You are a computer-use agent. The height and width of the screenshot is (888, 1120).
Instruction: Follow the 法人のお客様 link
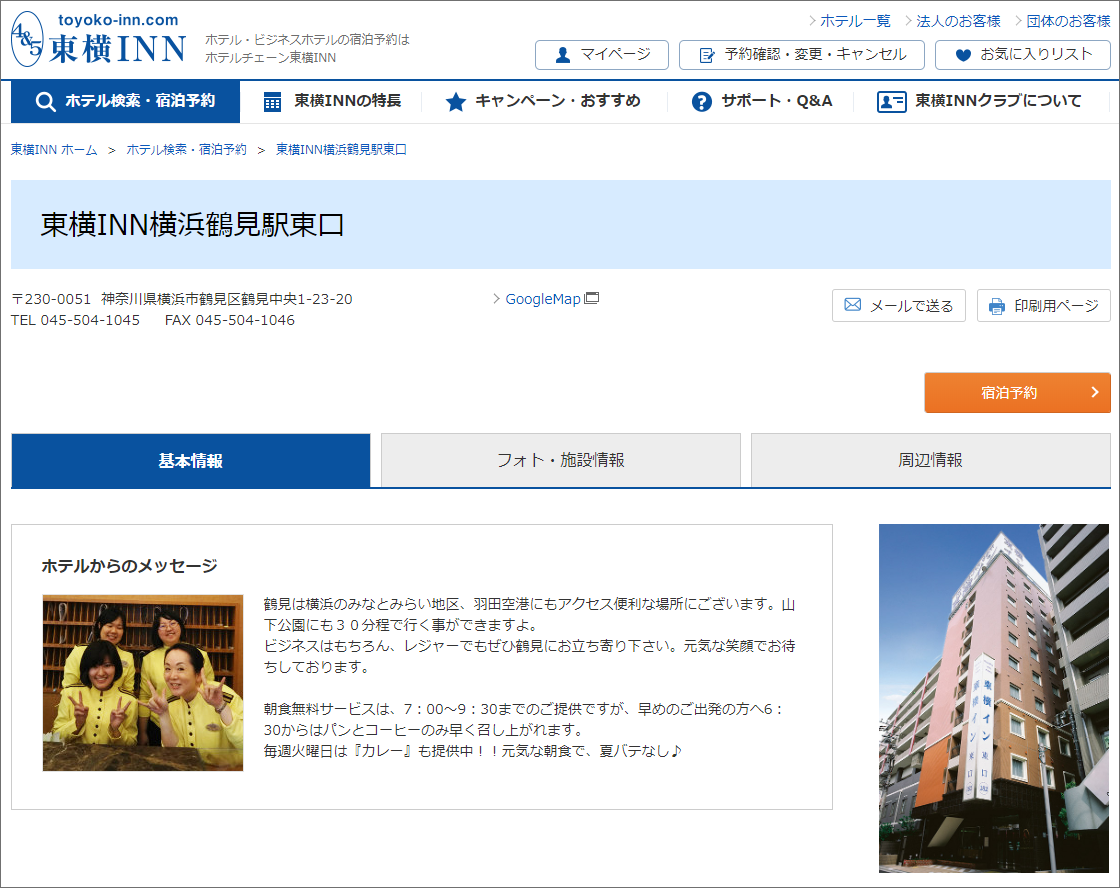[x=958, y=21]
